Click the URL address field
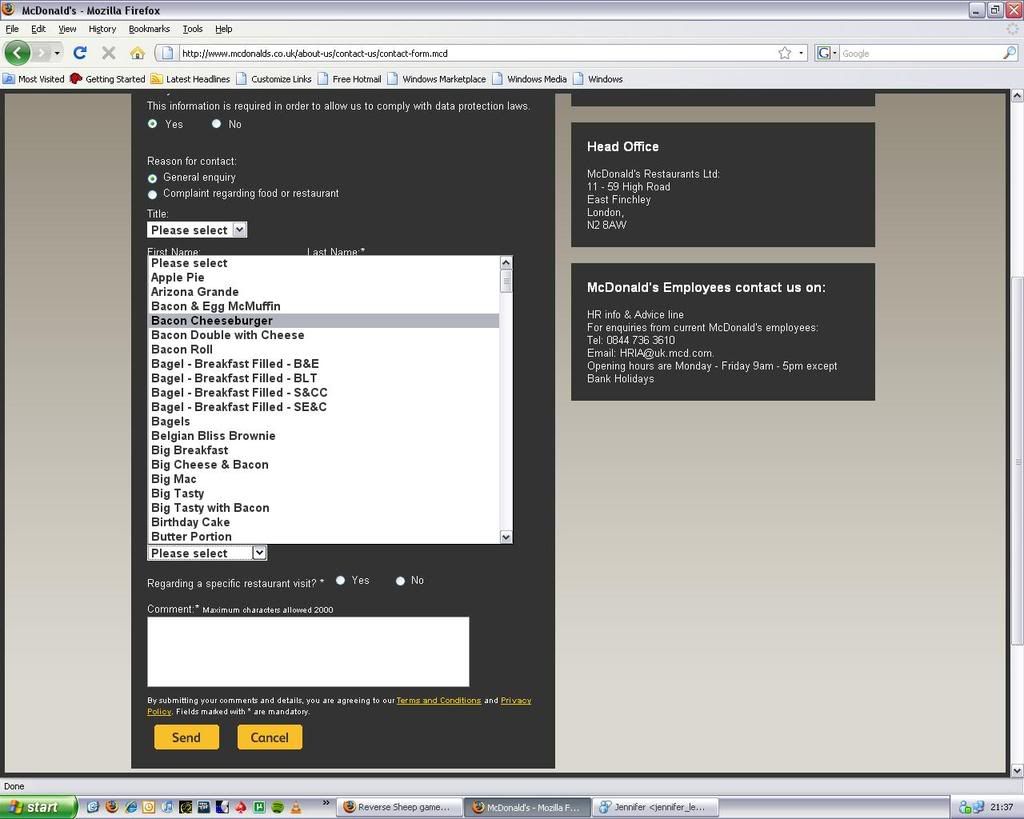Screen dimensions: 1024x819 (x=477, y=53)
